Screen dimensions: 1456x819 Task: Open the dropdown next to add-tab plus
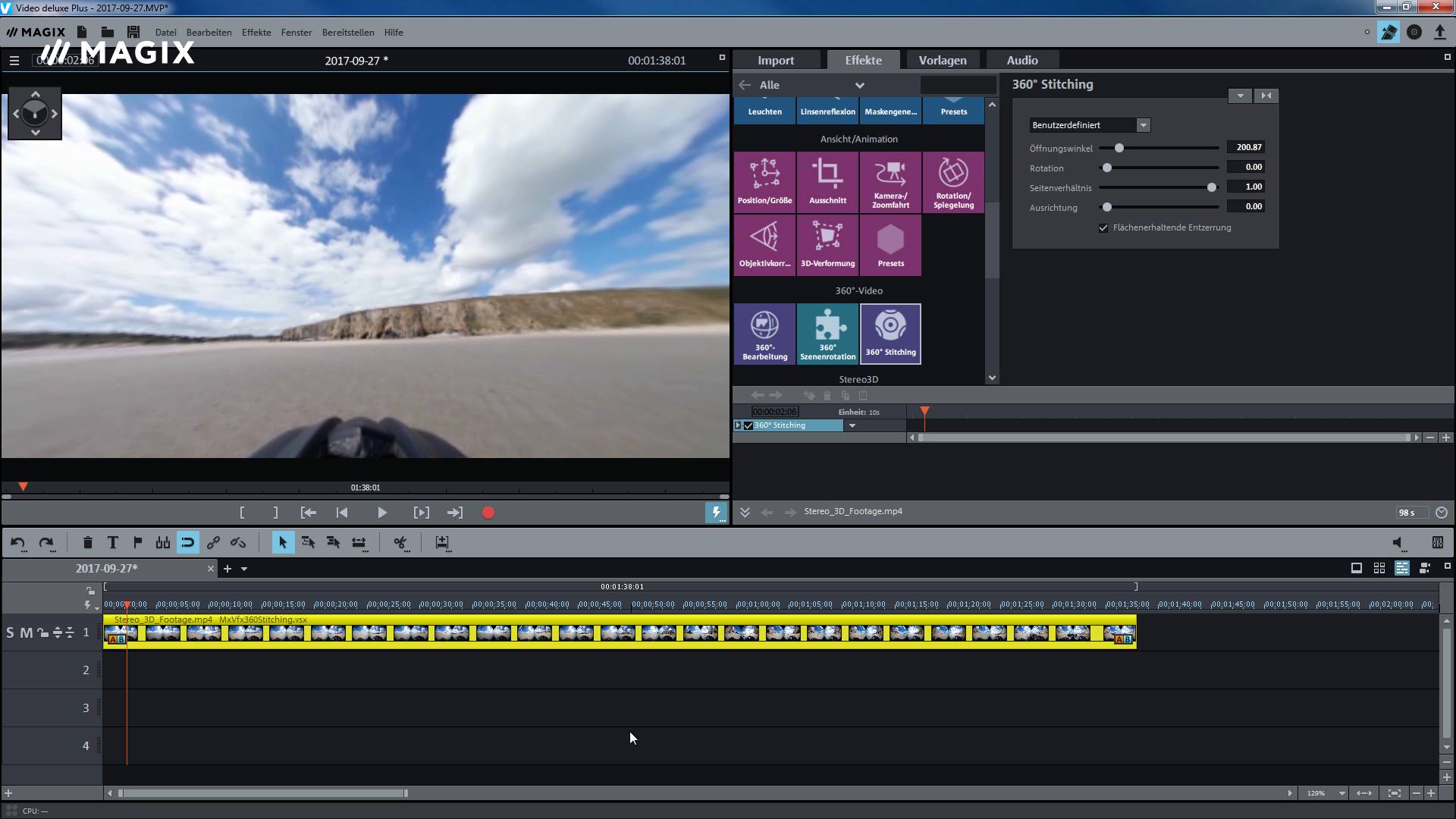pyautogui.click(x=244, y=569)
